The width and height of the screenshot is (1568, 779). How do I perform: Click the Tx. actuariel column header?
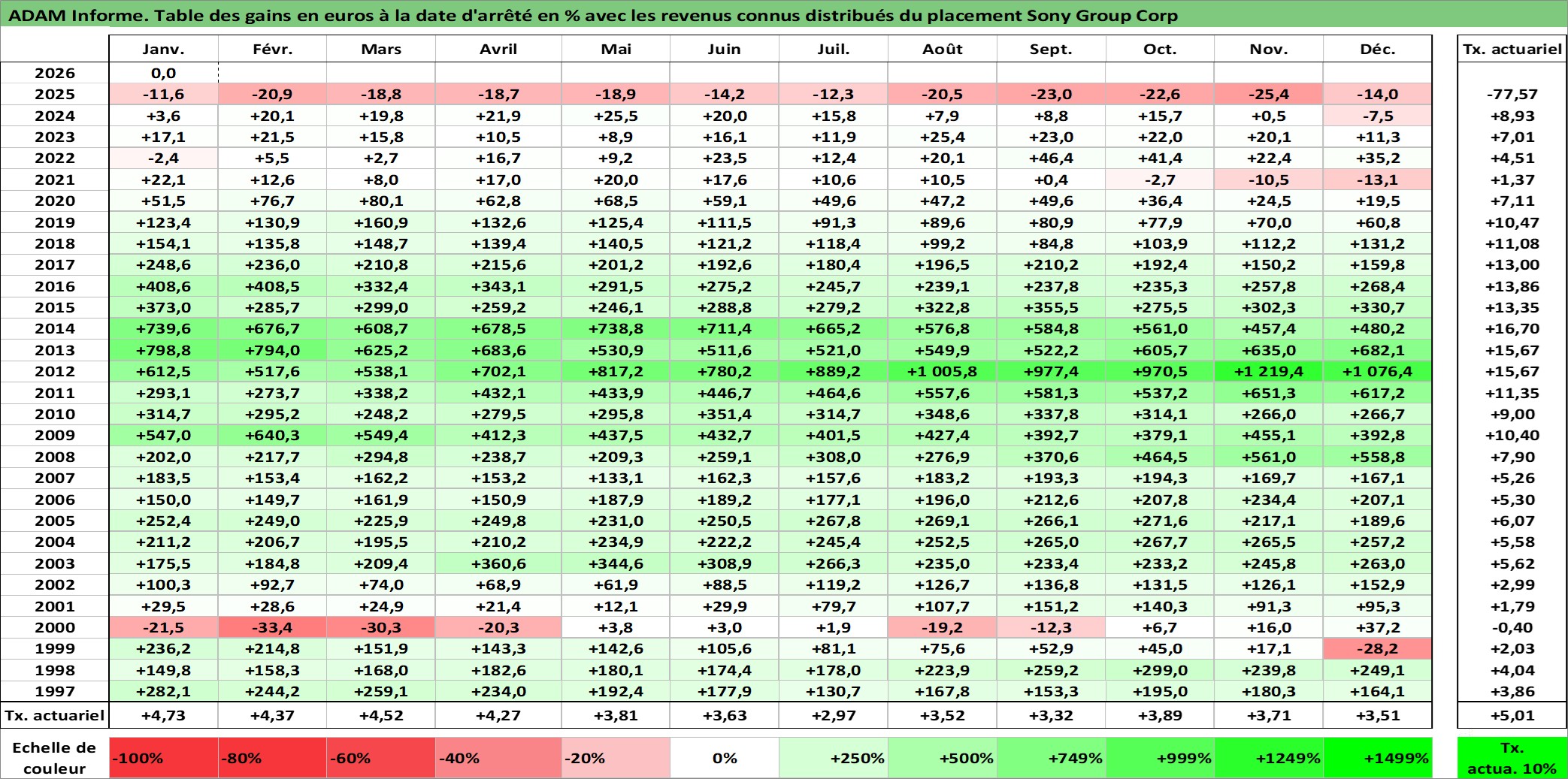1512,49
